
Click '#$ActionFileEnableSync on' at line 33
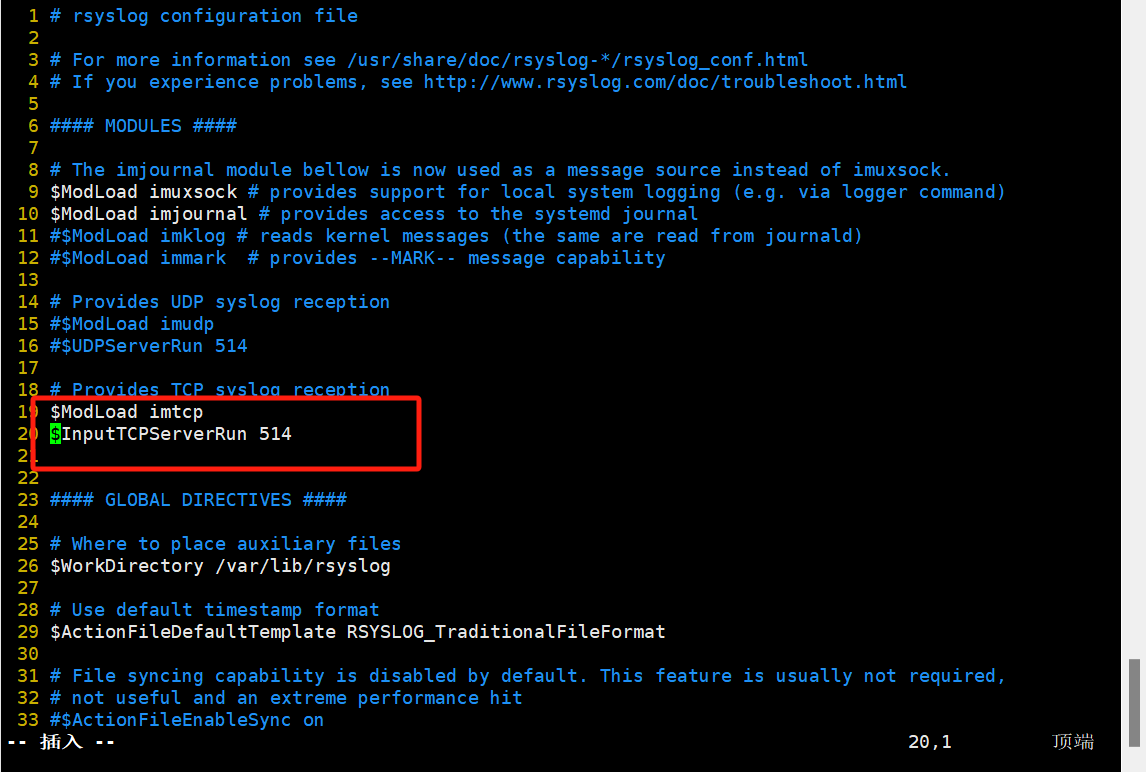pyautogui.click(x=187, y=720)
